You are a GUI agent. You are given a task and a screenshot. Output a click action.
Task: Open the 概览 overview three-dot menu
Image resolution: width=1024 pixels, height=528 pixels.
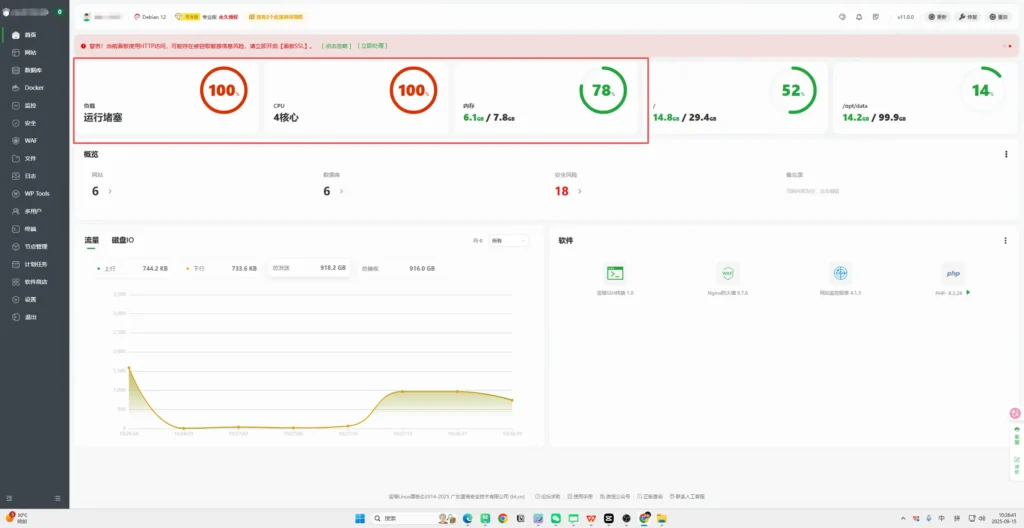click(1005, 154)
